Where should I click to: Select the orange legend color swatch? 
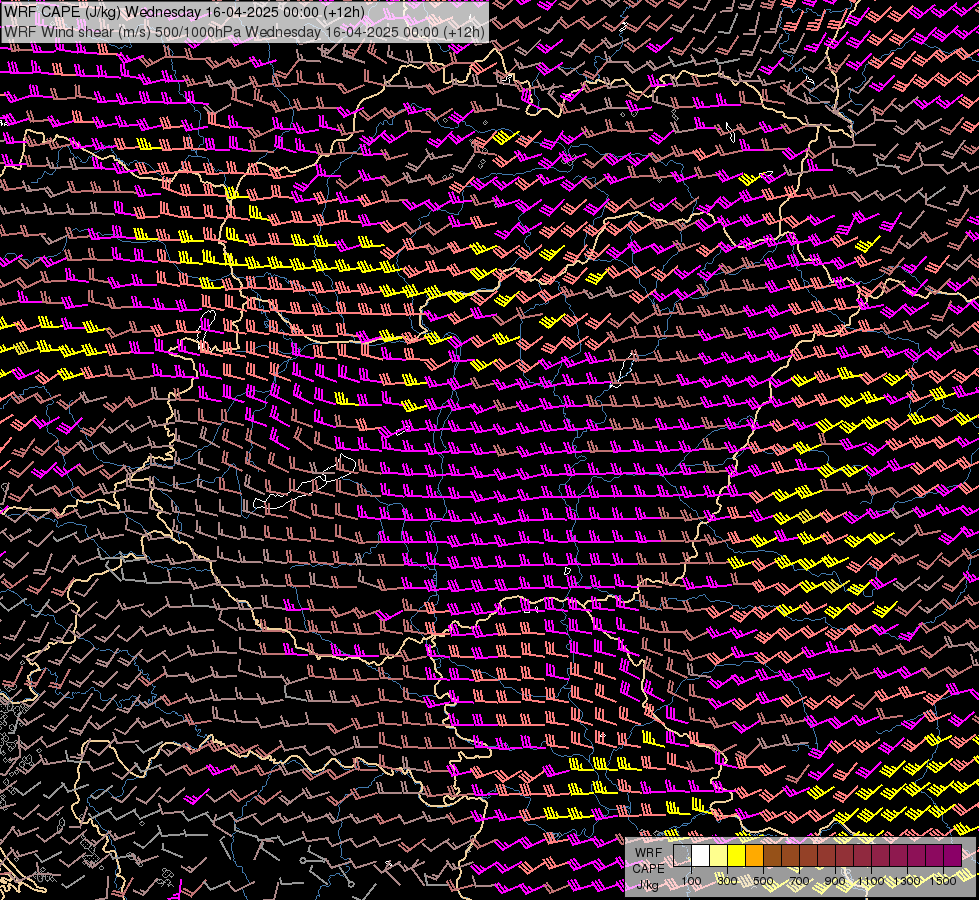coord(754,856)
